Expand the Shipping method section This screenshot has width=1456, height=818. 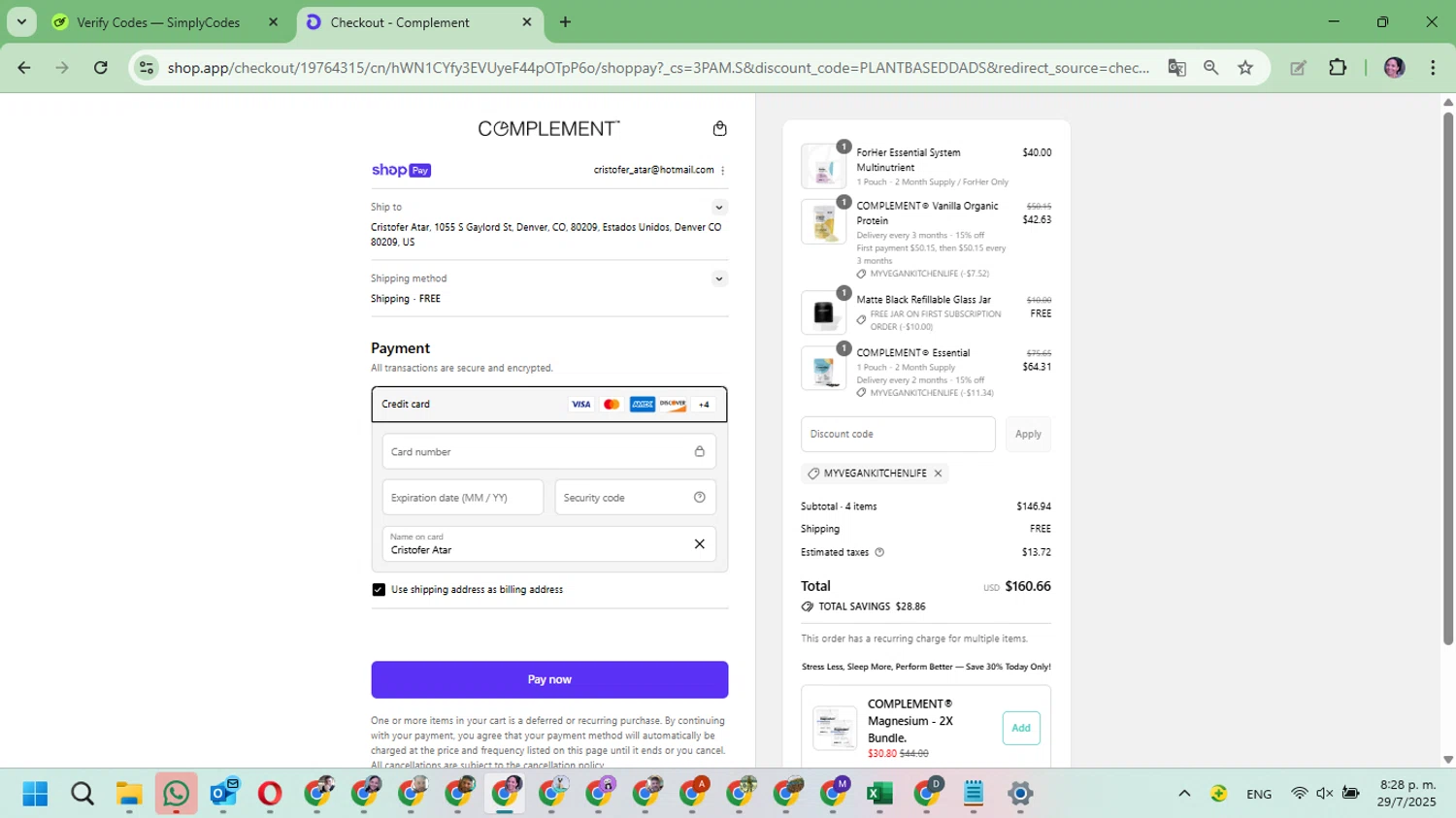tap(719, 278)
